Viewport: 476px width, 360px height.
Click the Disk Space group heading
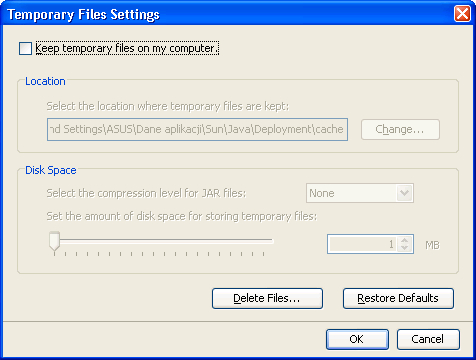tap(51, 170)
